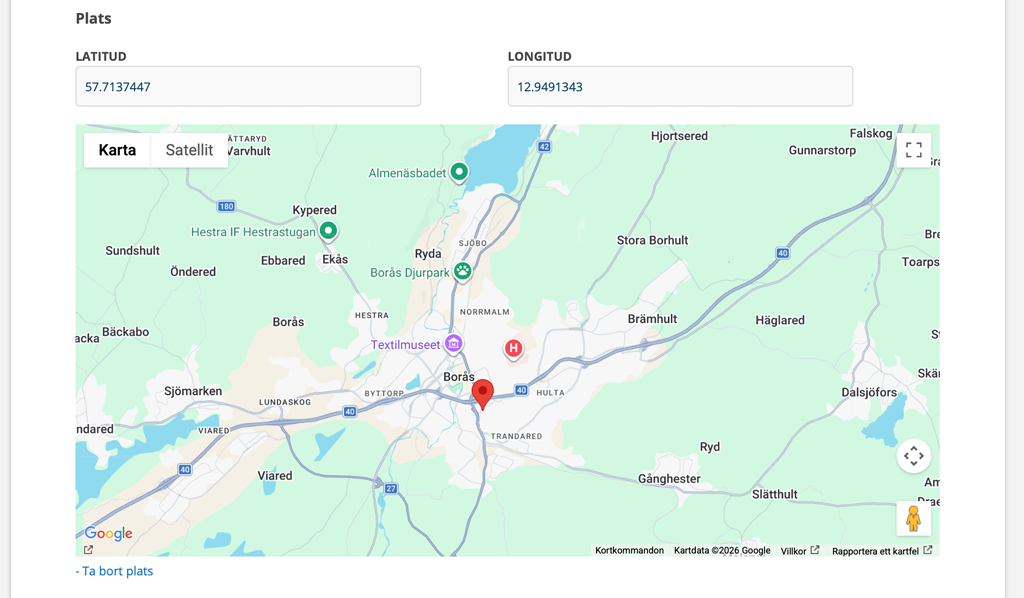1024x598 pixels.
Task: Select Hestra IF Hestrastugan marker
Action: tap(327, 232)
